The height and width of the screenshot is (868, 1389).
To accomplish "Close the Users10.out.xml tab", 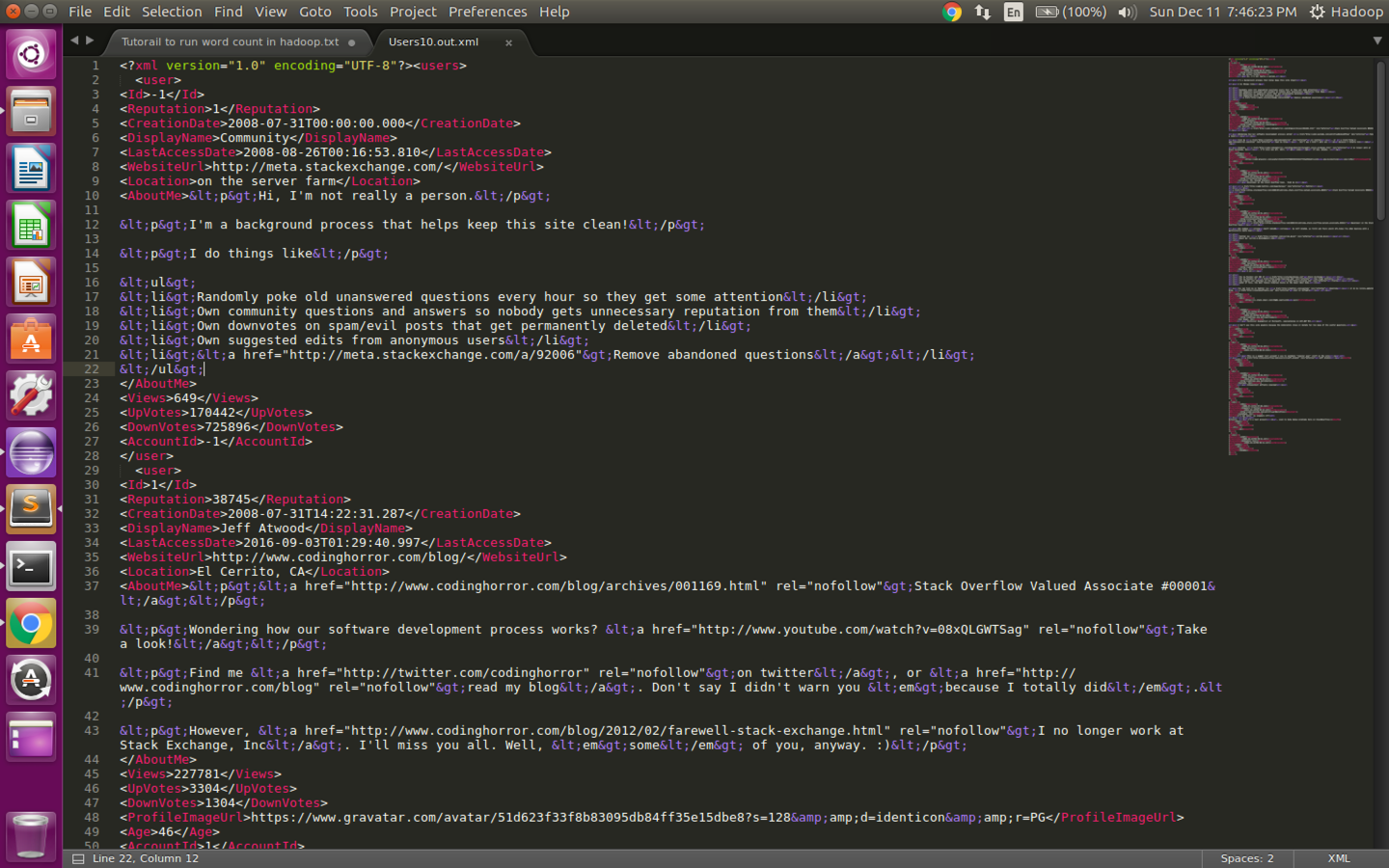I will coord(510,41).
